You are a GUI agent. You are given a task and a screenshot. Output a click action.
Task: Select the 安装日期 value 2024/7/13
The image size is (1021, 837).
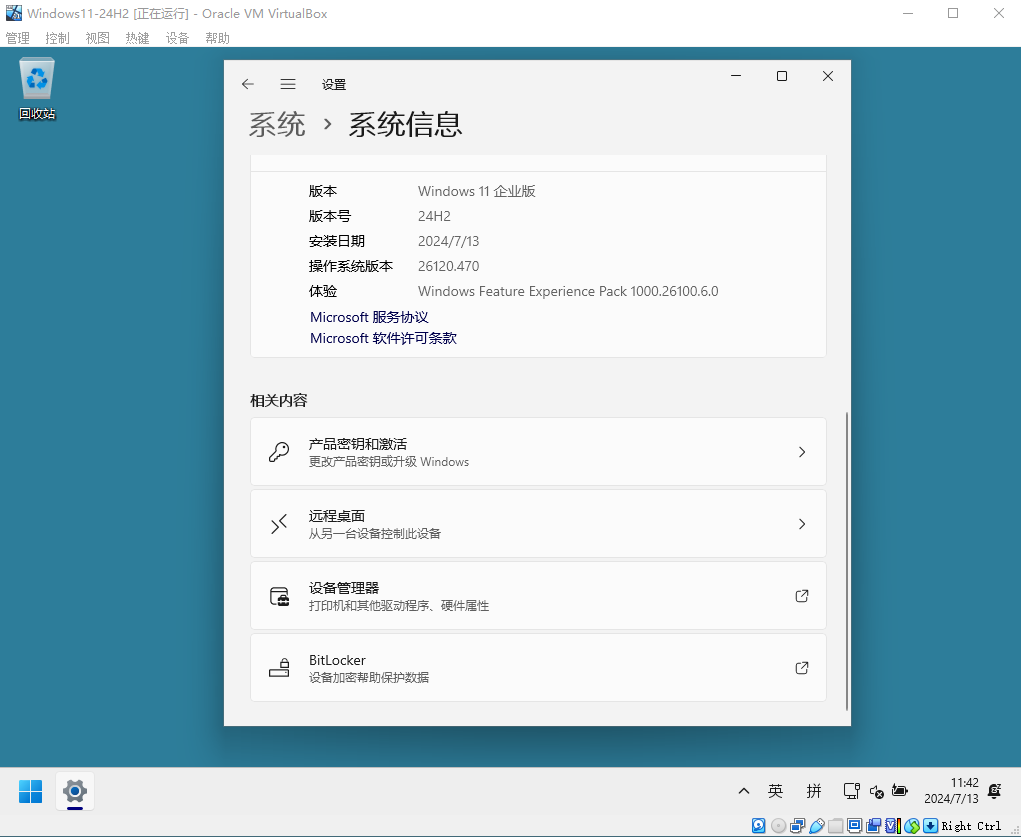click(449, 241)
